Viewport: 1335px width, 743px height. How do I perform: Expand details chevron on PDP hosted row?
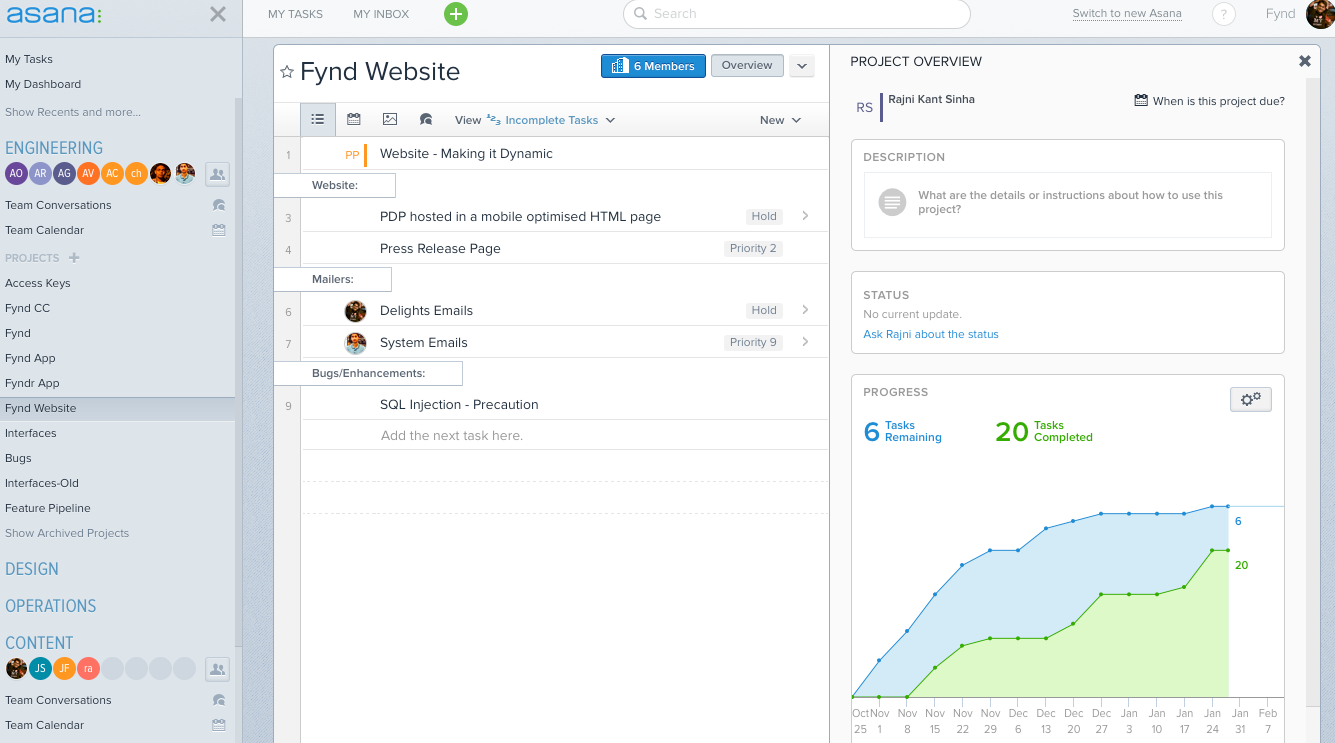pos(805,216)
